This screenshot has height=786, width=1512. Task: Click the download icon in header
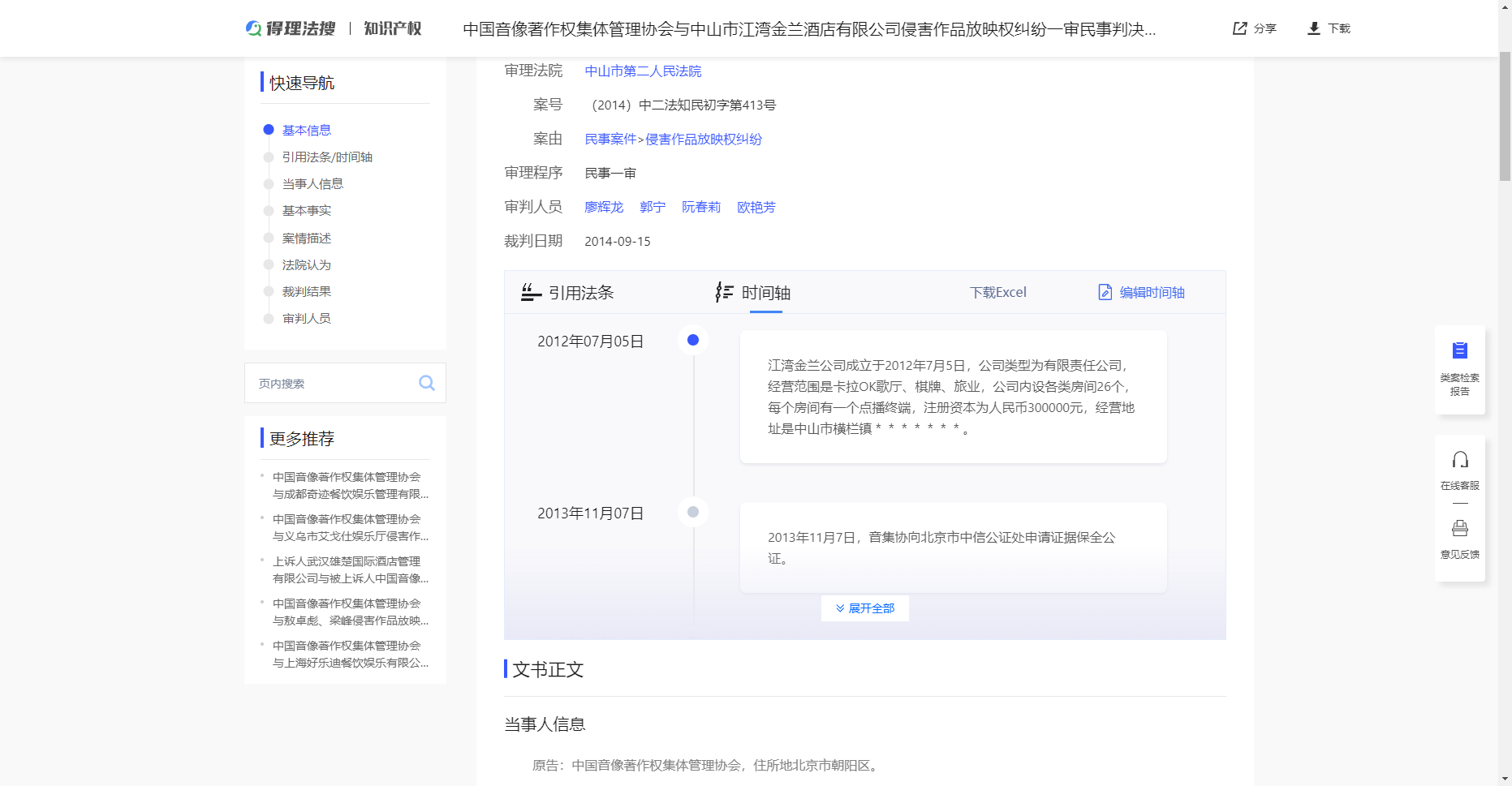click(x=1314, y=28)
